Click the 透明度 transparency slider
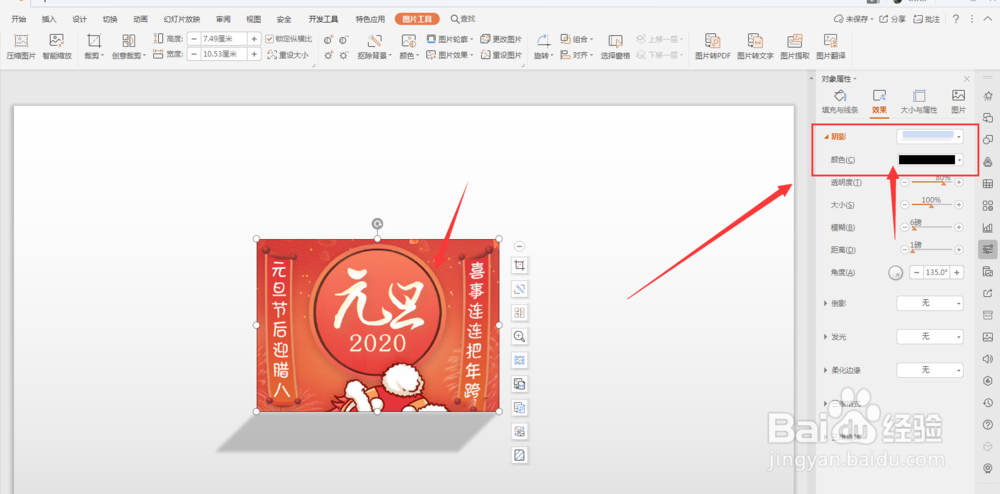1000x494 pixels. point(932,182)
